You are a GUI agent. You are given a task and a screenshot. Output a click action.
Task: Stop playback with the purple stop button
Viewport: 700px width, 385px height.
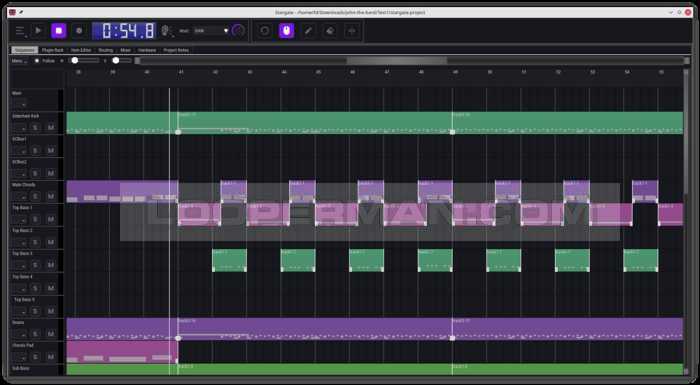[58, 31]
